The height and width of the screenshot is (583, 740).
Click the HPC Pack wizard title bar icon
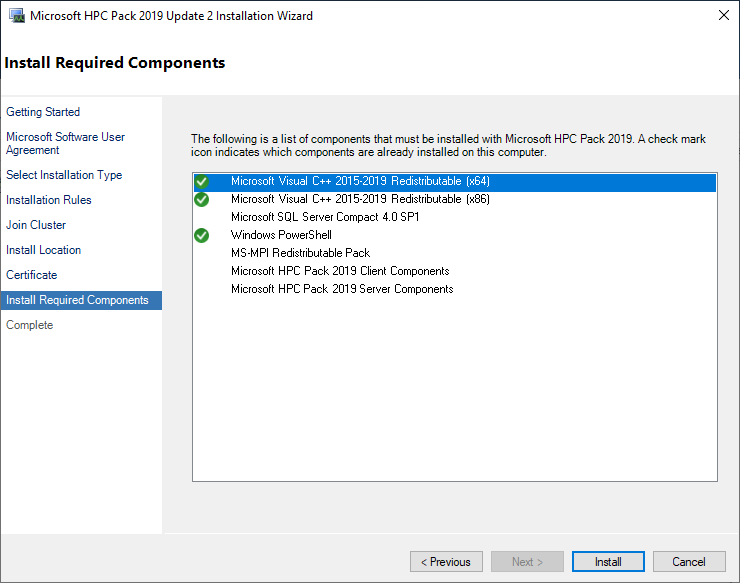pyautogui.click(x=17, y=16)
